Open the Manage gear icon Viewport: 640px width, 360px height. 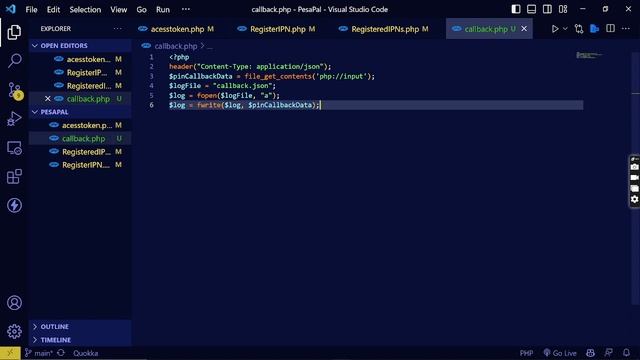click(x=14, y=331)
